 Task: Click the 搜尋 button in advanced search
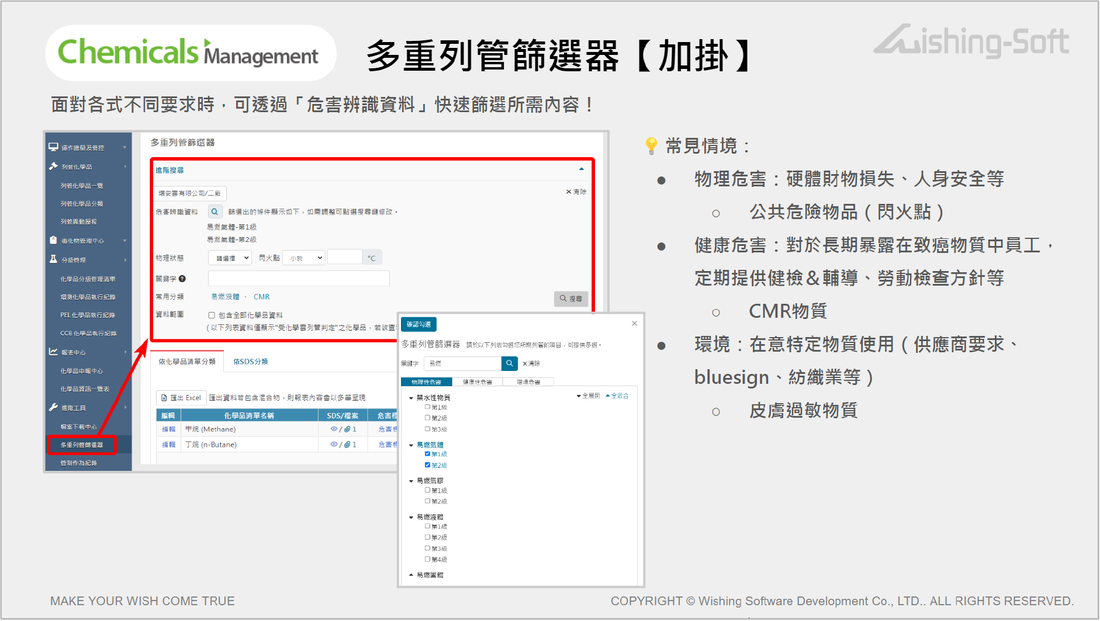(x=570, y=298)
